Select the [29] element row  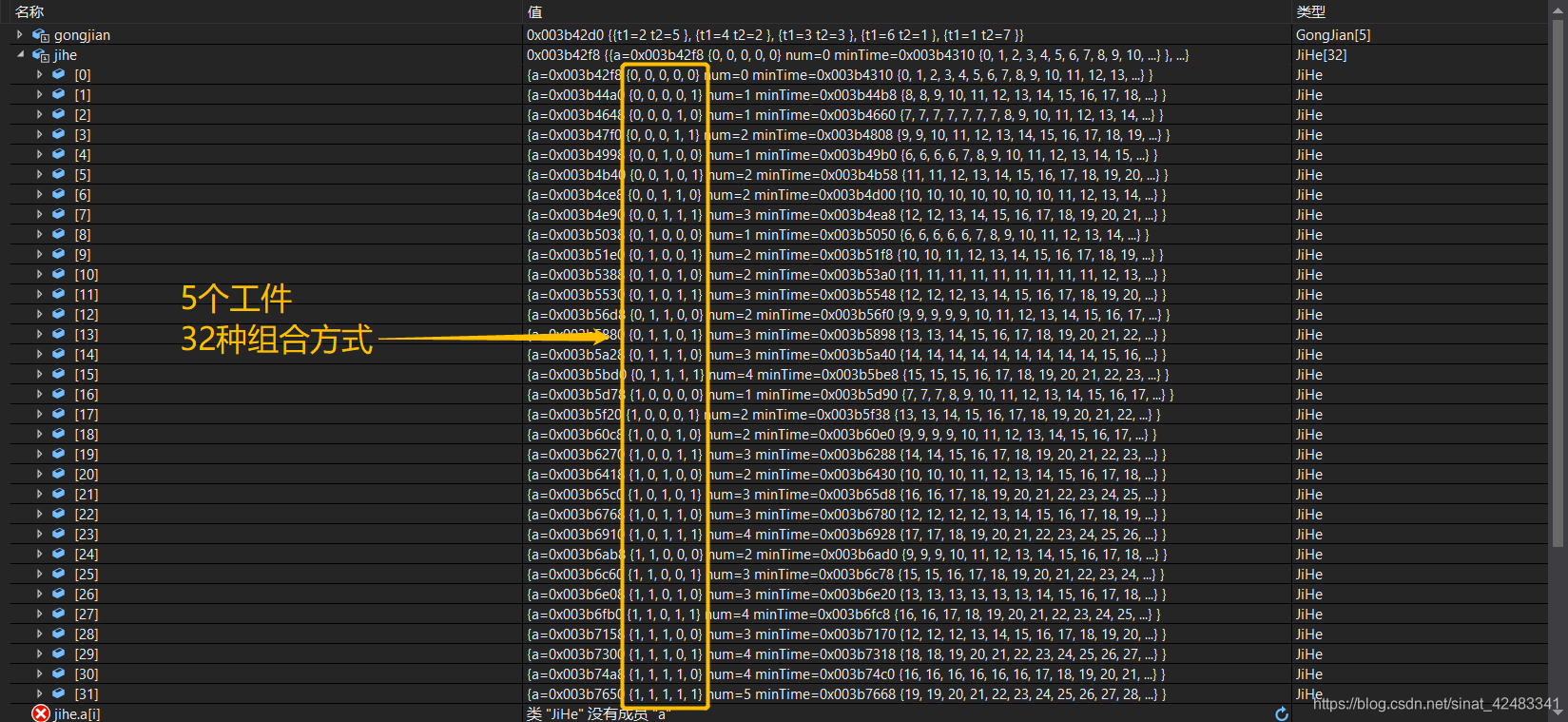pyautogui.click(x=780, y=654)
